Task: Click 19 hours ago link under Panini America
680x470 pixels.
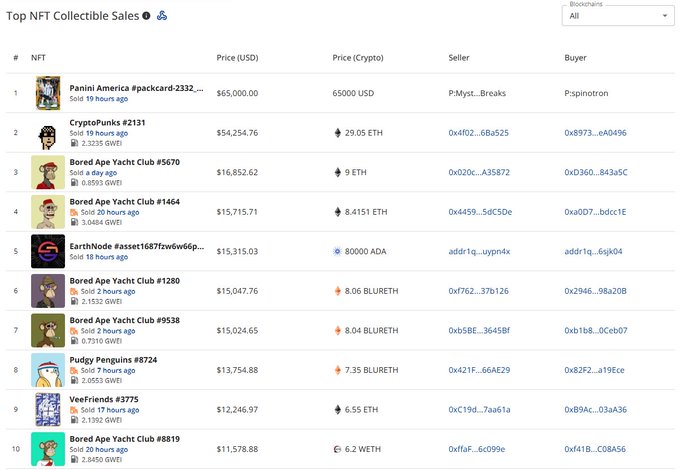Action: click(107, 99)
